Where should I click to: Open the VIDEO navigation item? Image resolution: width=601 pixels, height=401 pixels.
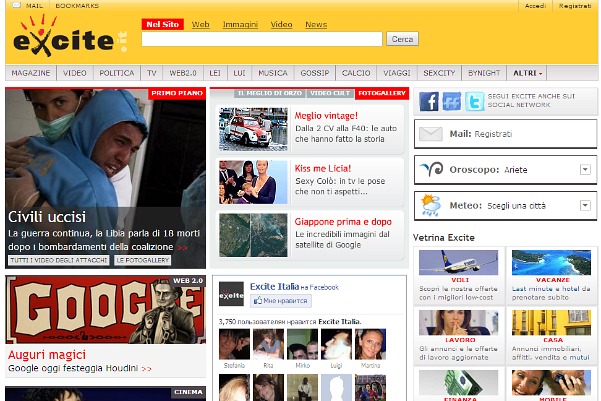(75, 73)
